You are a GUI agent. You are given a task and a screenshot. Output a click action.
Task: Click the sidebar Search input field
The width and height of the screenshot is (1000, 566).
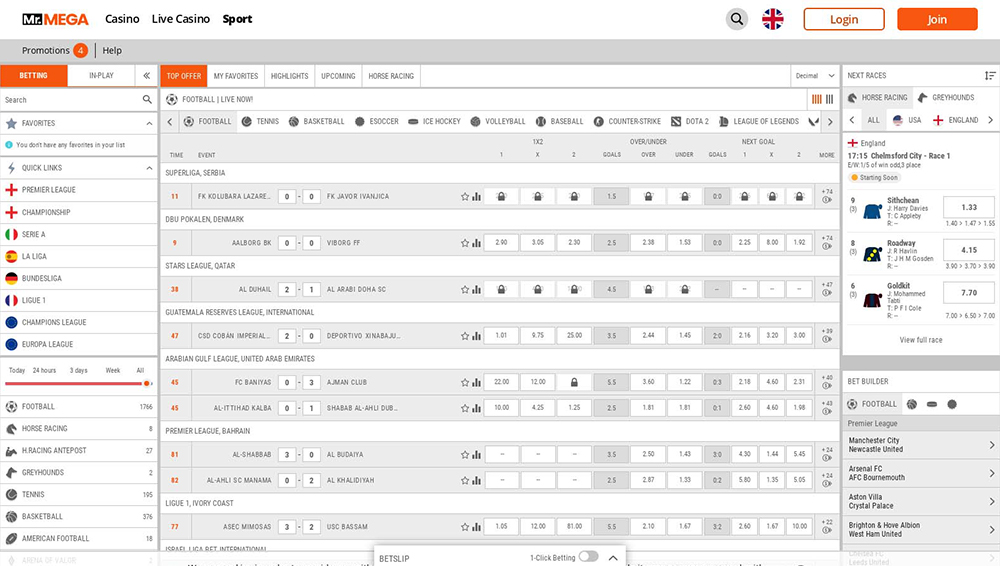tap(71, 100)
